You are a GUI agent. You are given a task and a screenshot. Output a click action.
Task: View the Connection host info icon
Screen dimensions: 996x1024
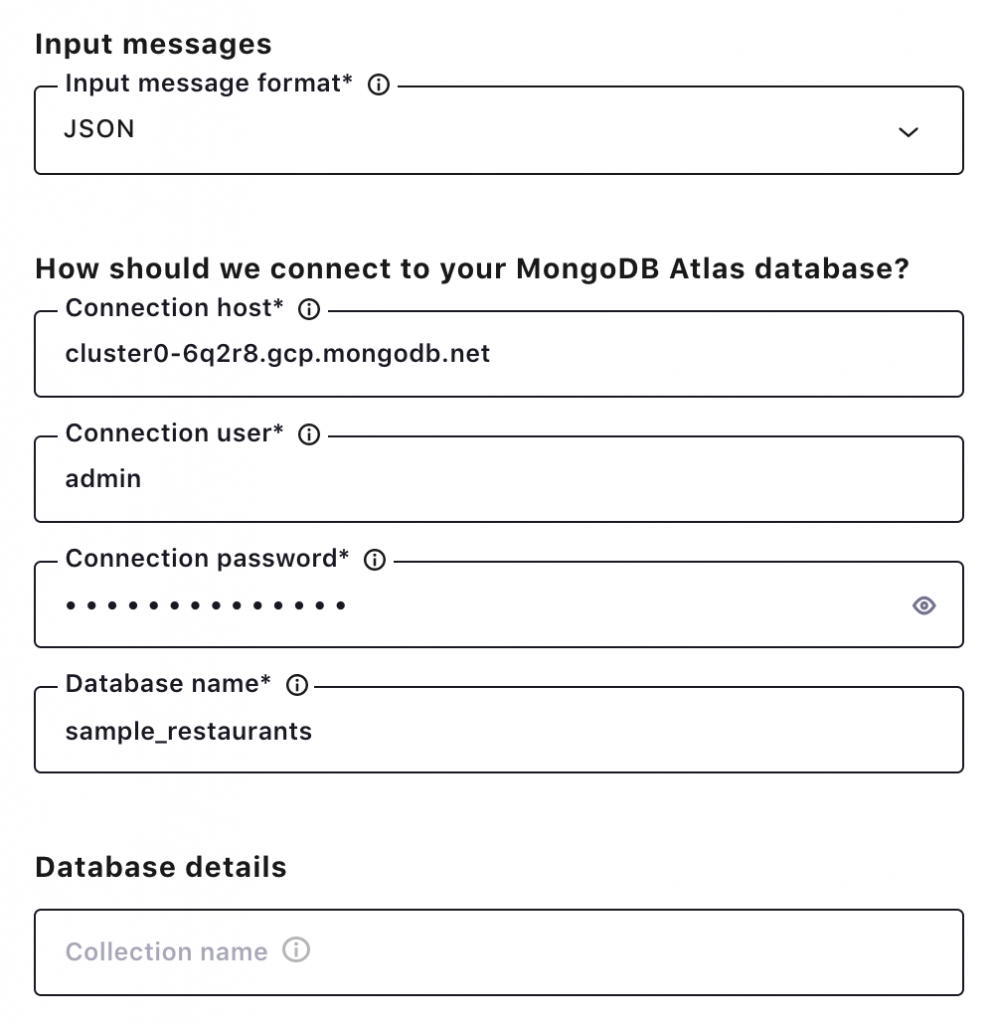point(310,309)
